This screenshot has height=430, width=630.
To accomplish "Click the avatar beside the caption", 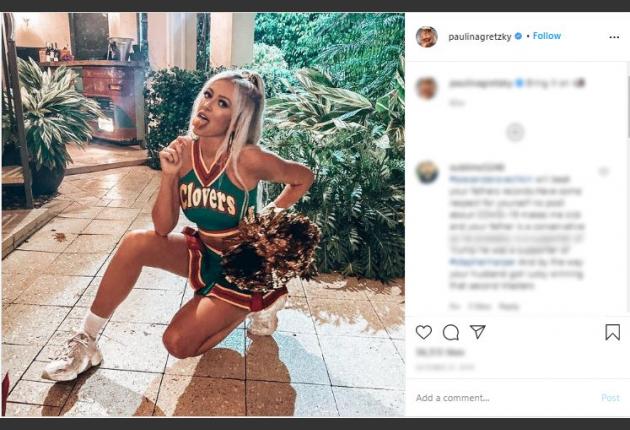I will point(426,87).
